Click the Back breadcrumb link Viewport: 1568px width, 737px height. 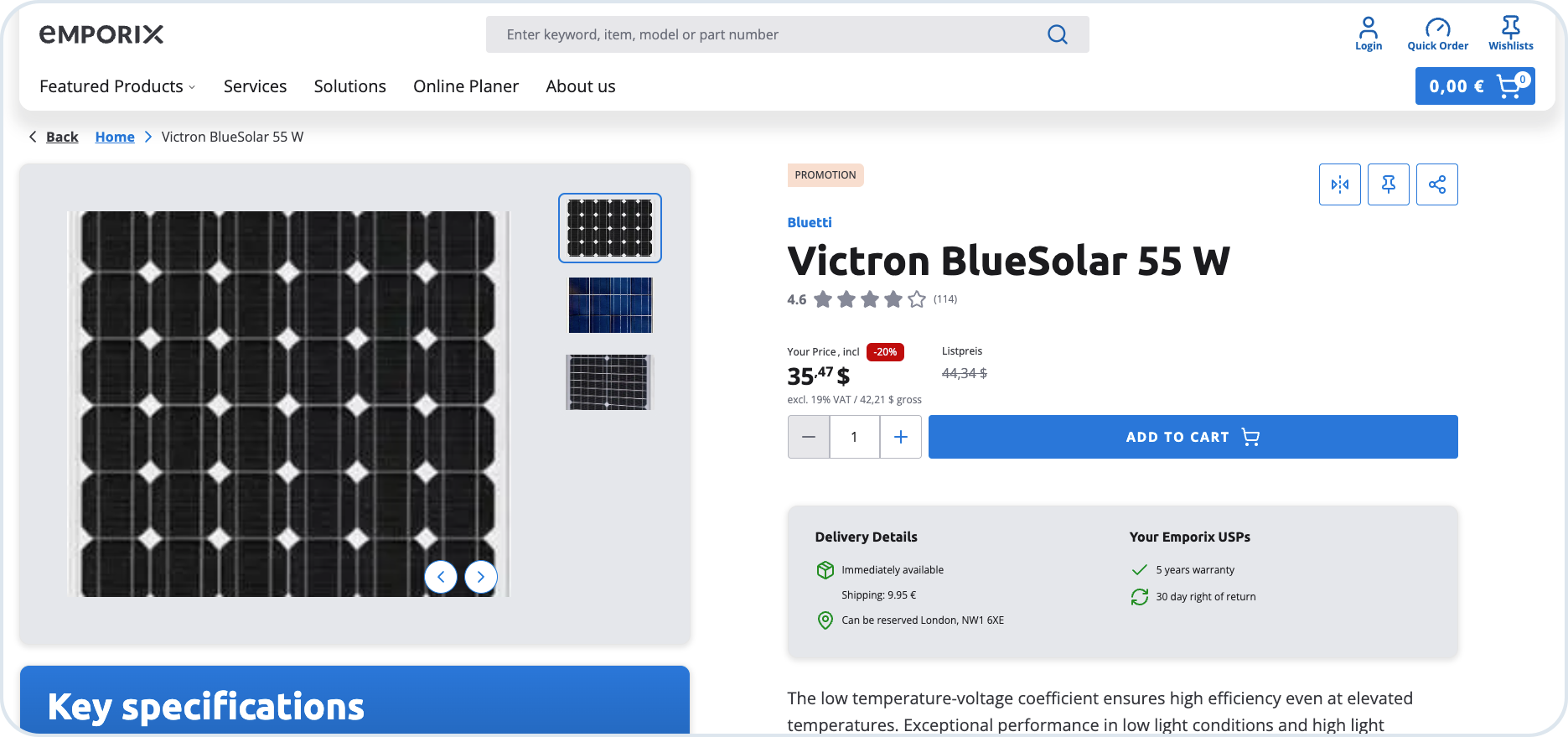61,137
